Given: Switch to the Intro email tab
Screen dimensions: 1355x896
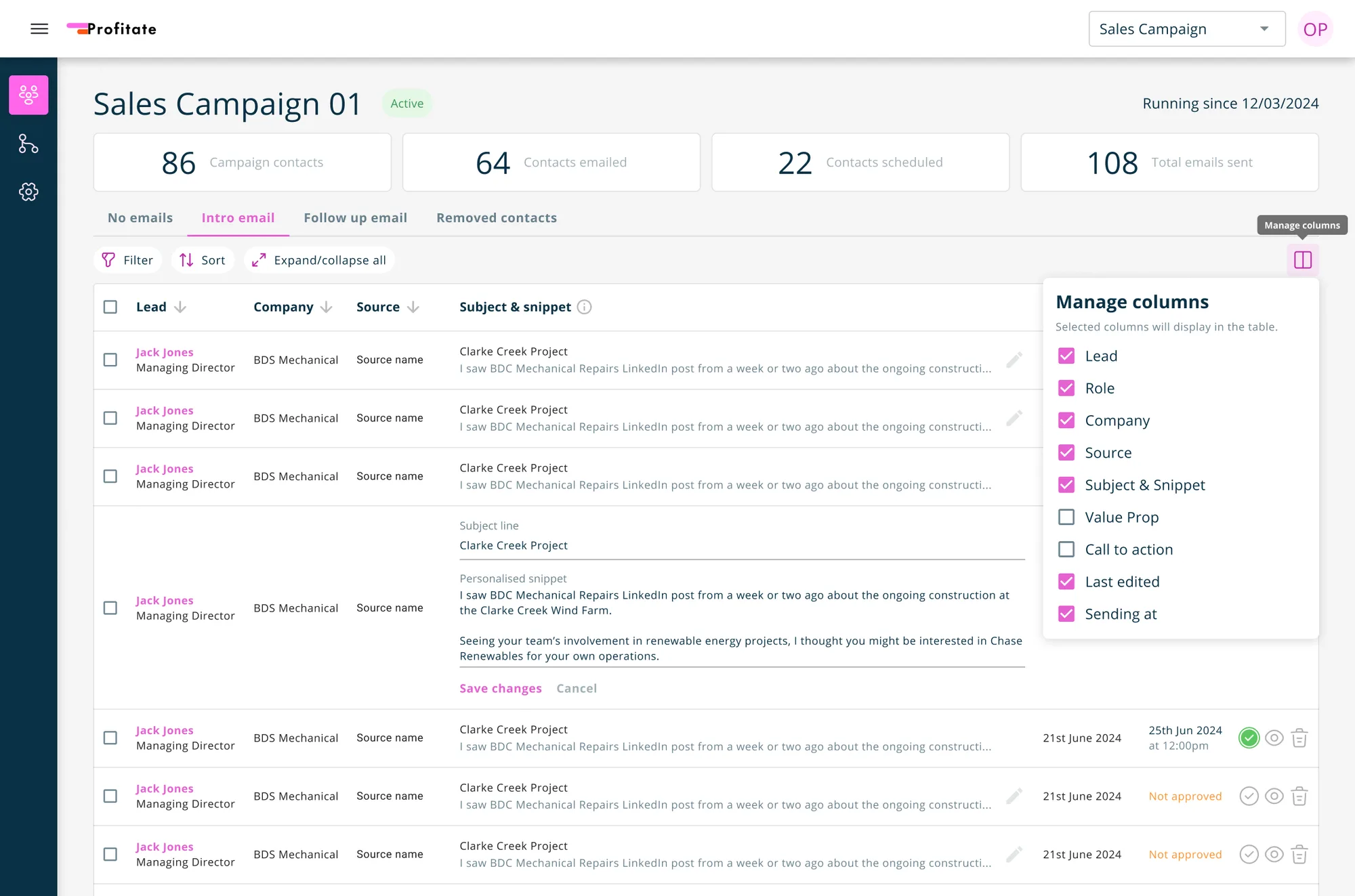Looking at the screenshot, I should pos(238,217).
